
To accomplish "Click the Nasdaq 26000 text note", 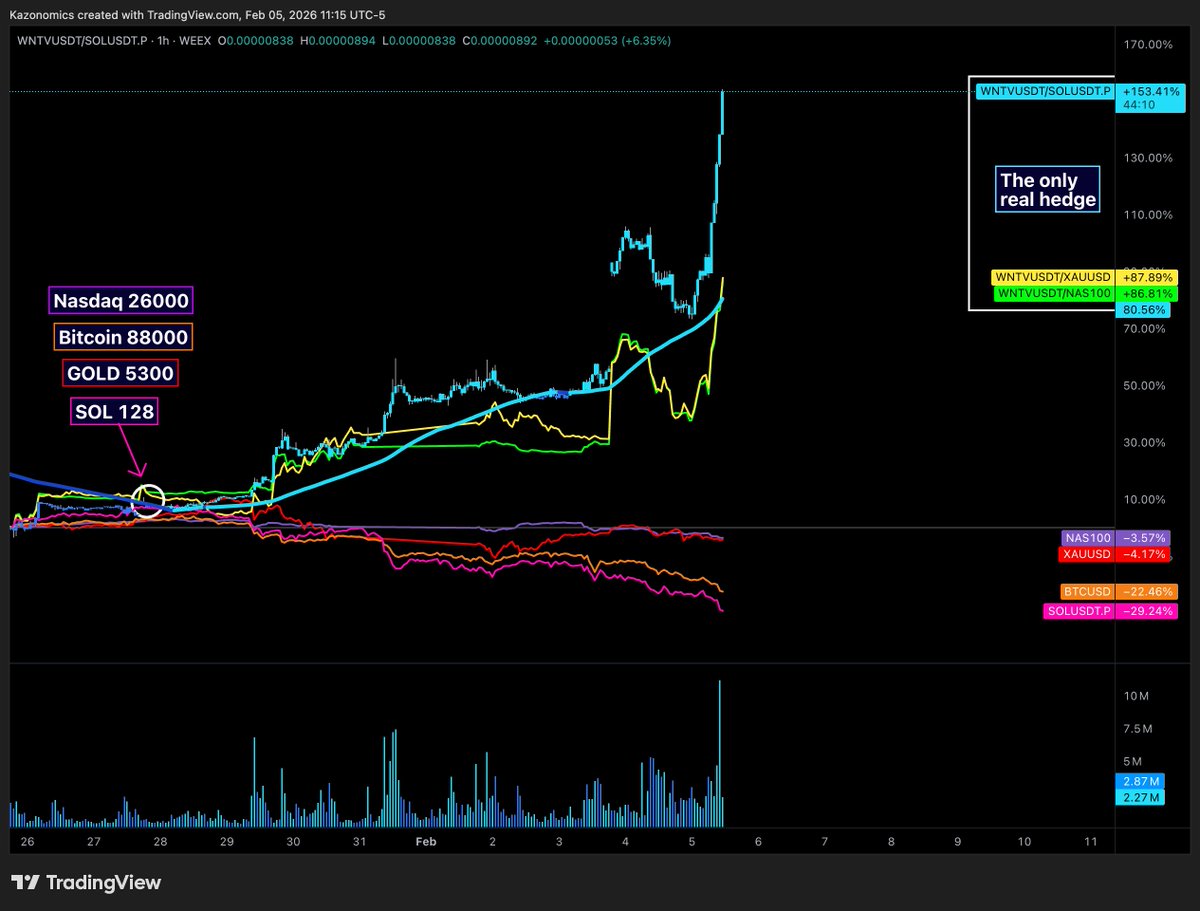I will [x=120, y=300].
